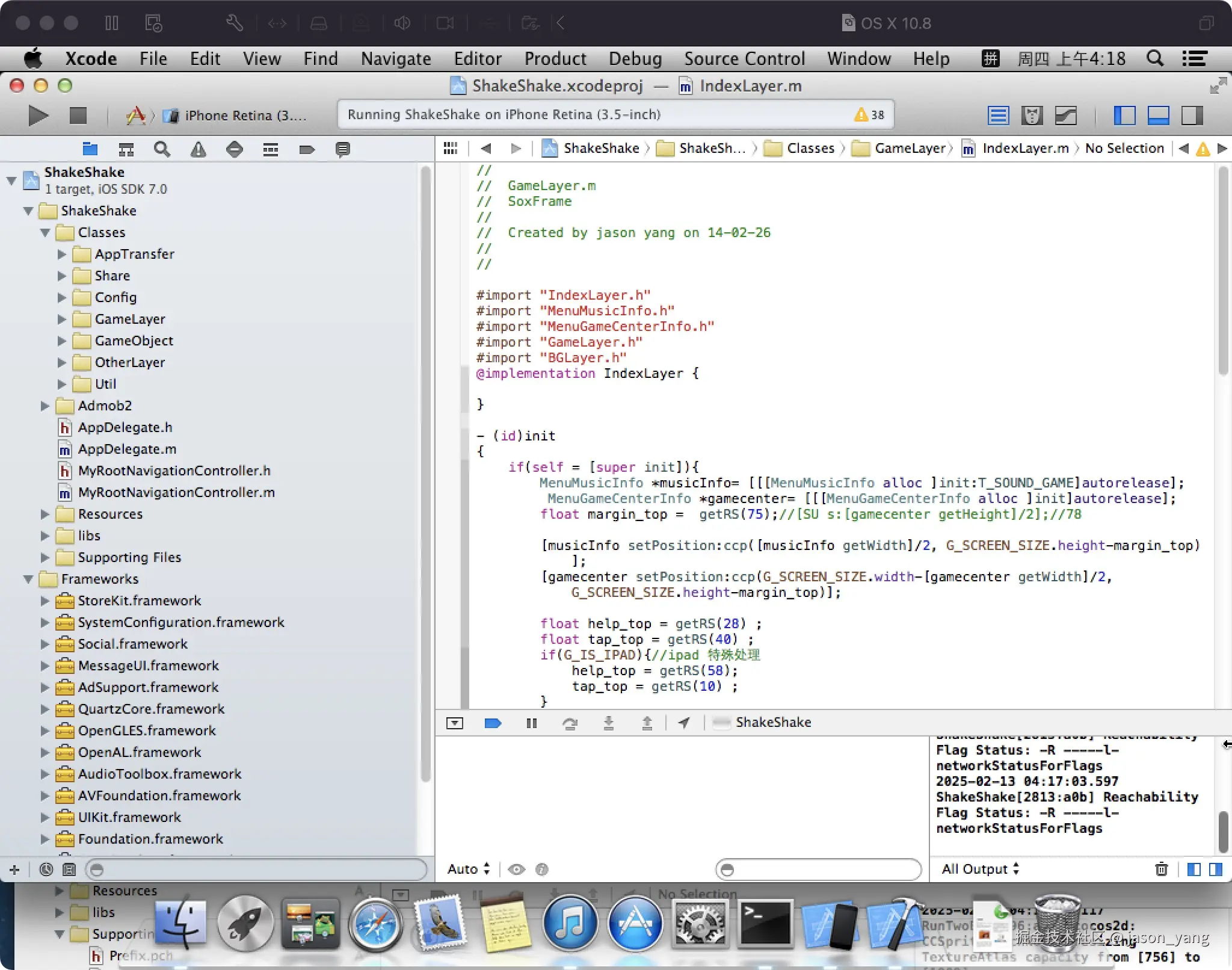Screen dimensions: 1232x970
Task: Open the Issue navigator warning icon
Action: (198, 149)
